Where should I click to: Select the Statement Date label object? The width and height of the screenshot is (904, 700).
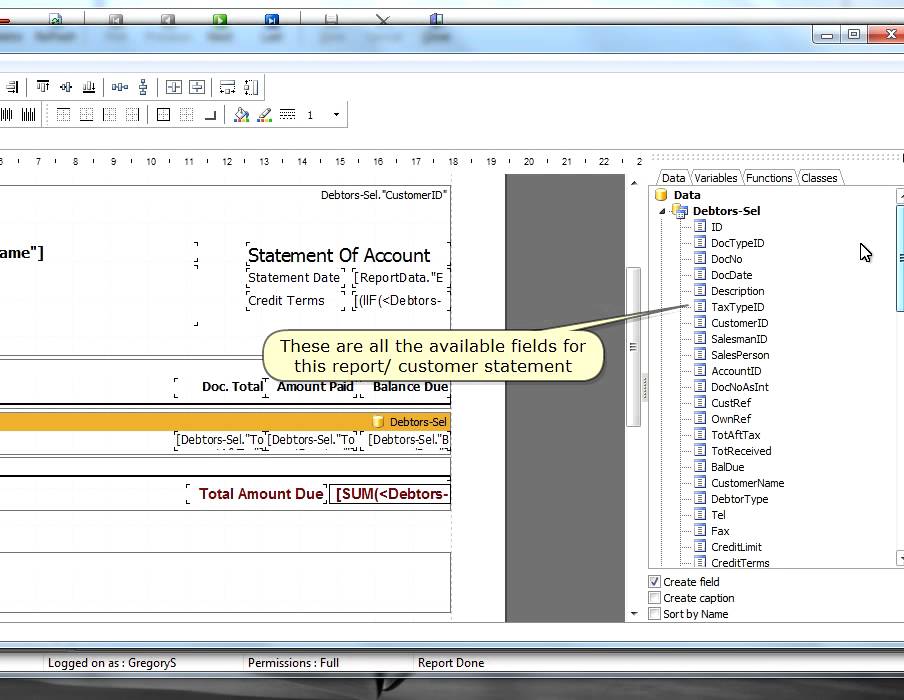[x=294, y=277]
